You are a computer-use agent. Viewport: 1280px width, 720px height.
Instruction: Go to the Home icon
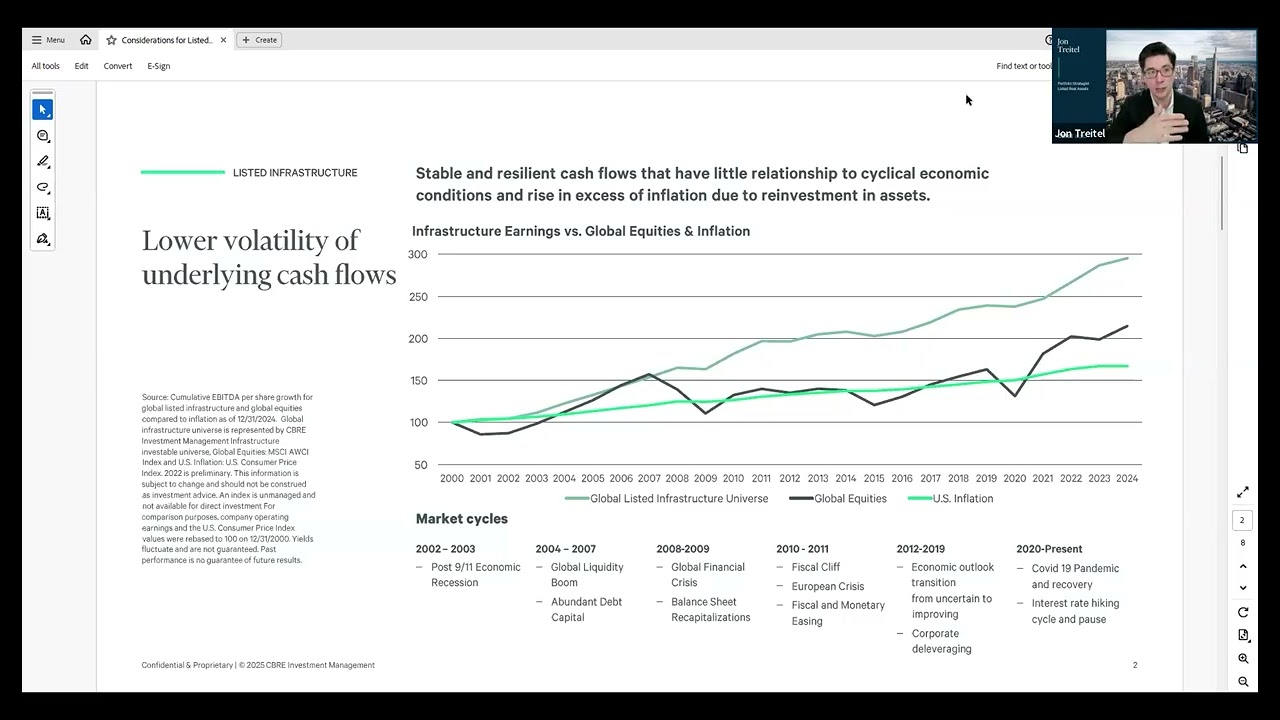click(86, 40)
